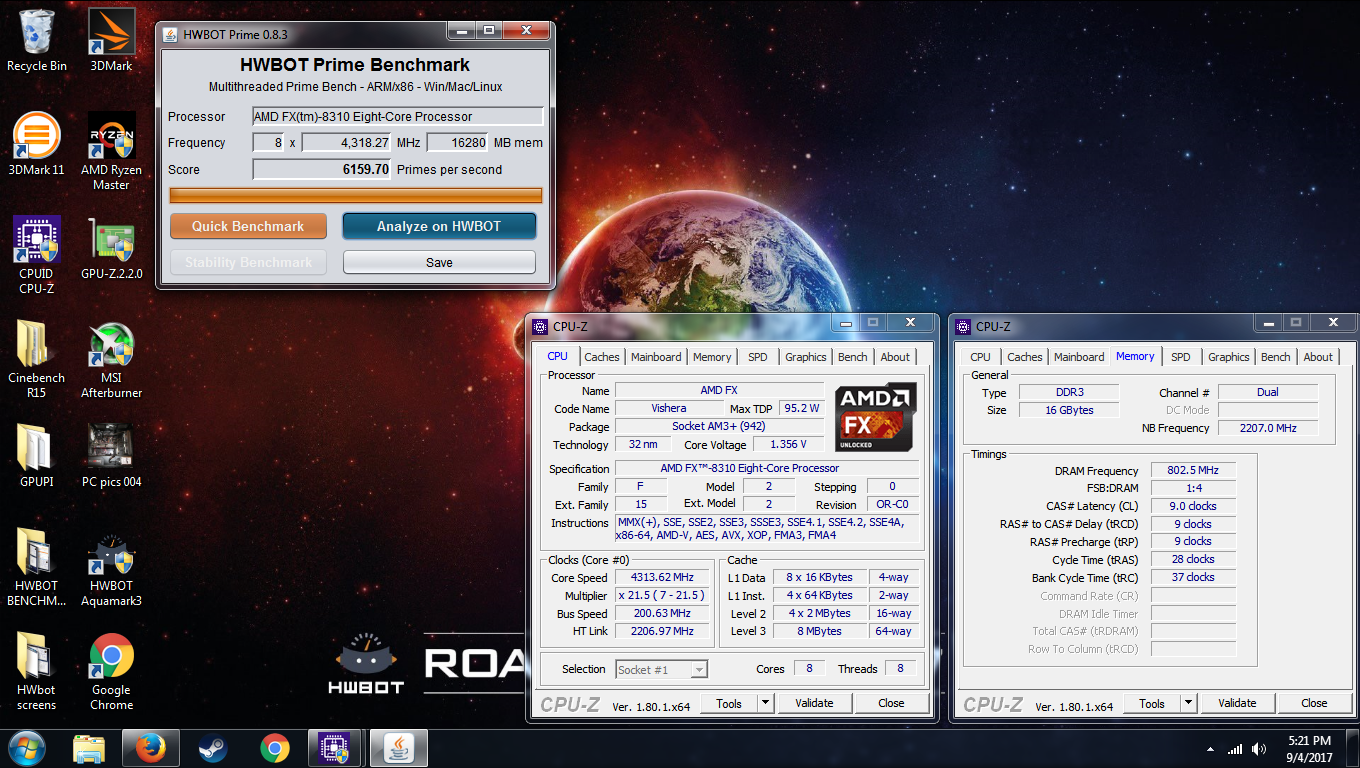The height and width of the screenshot is (768, 1360).
Task: Open Steam from the taskbar
Action: point(212,748)
